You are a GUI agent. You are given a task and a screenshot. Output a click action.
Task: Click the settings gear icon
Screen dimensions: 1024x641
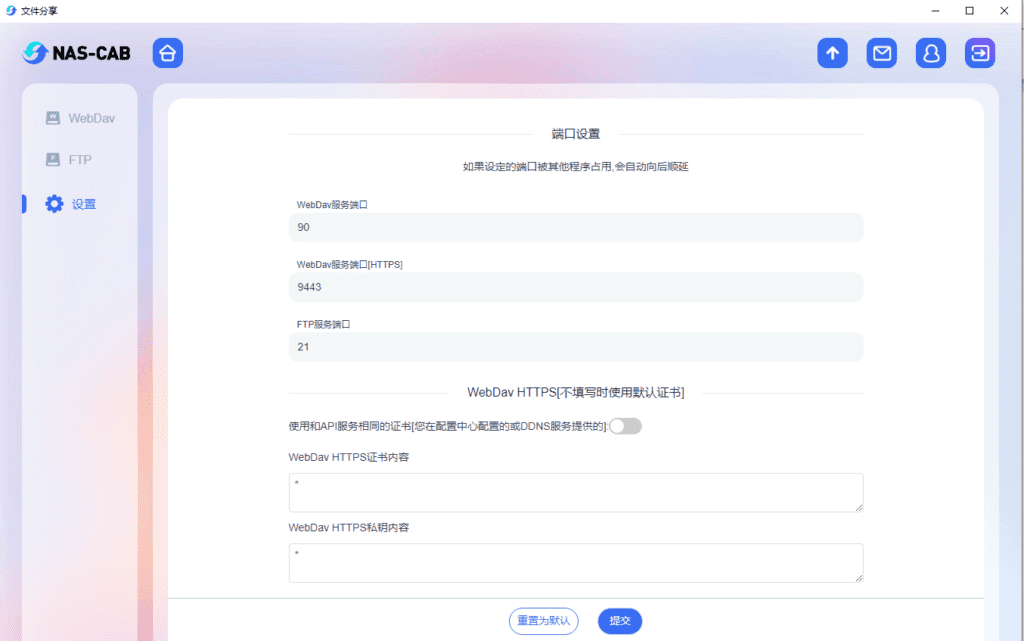54,204
